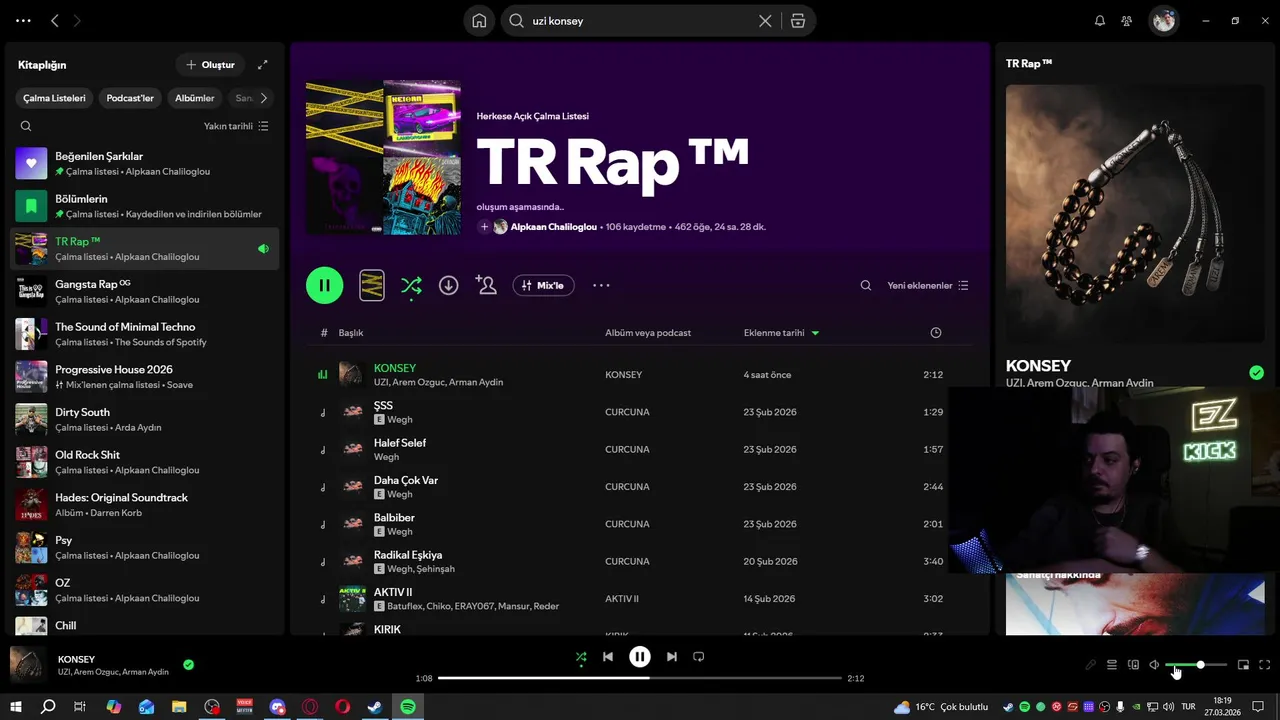1280x720 pixels.
Task: Open CURCUNA album link for Balbiber
Action: [x=627, y=524]
